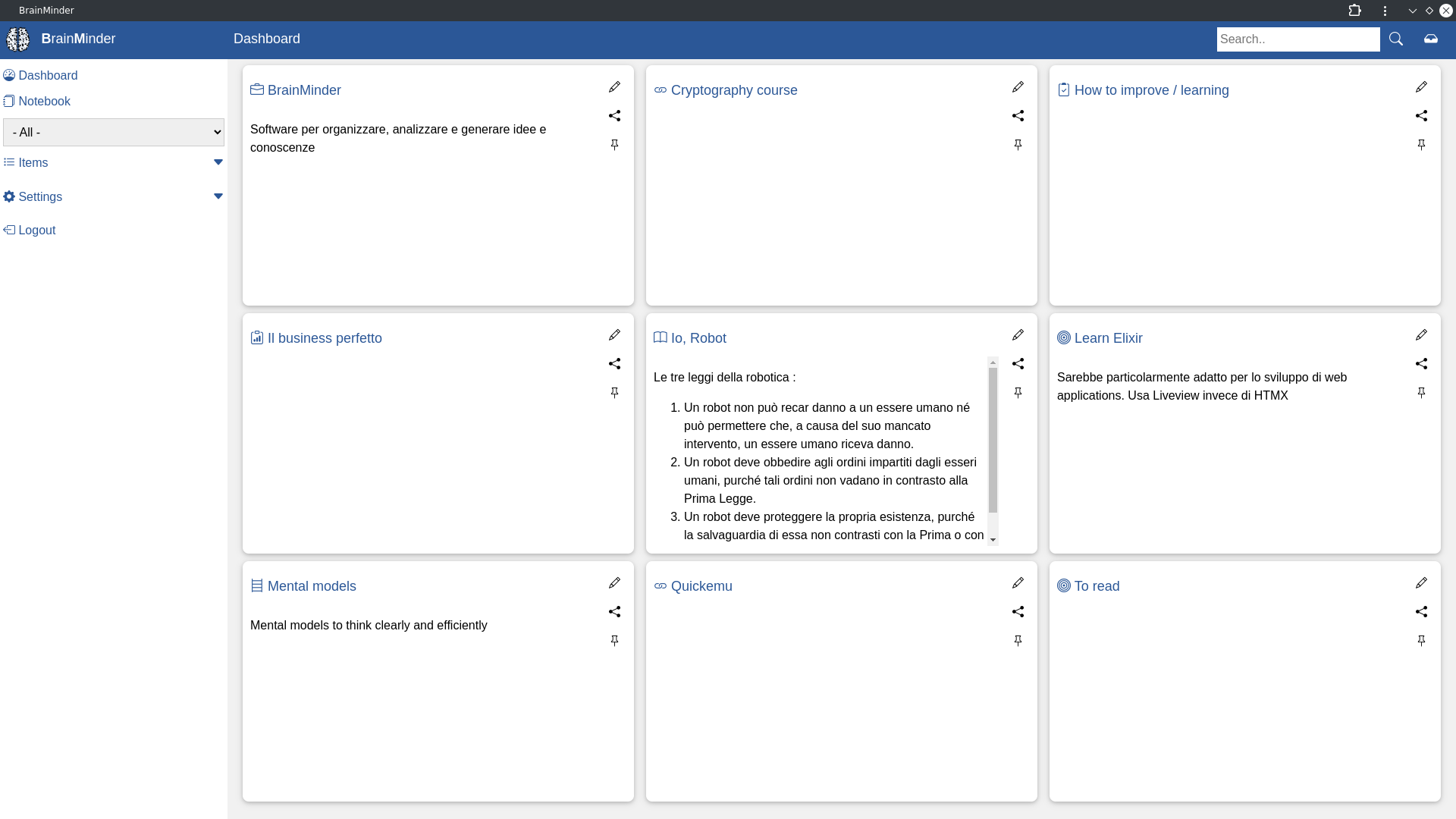Click the Io, Robot card scrollbar thumb
The width and height of the screenshot is (1456, 819).
click(x=993, y=441)
